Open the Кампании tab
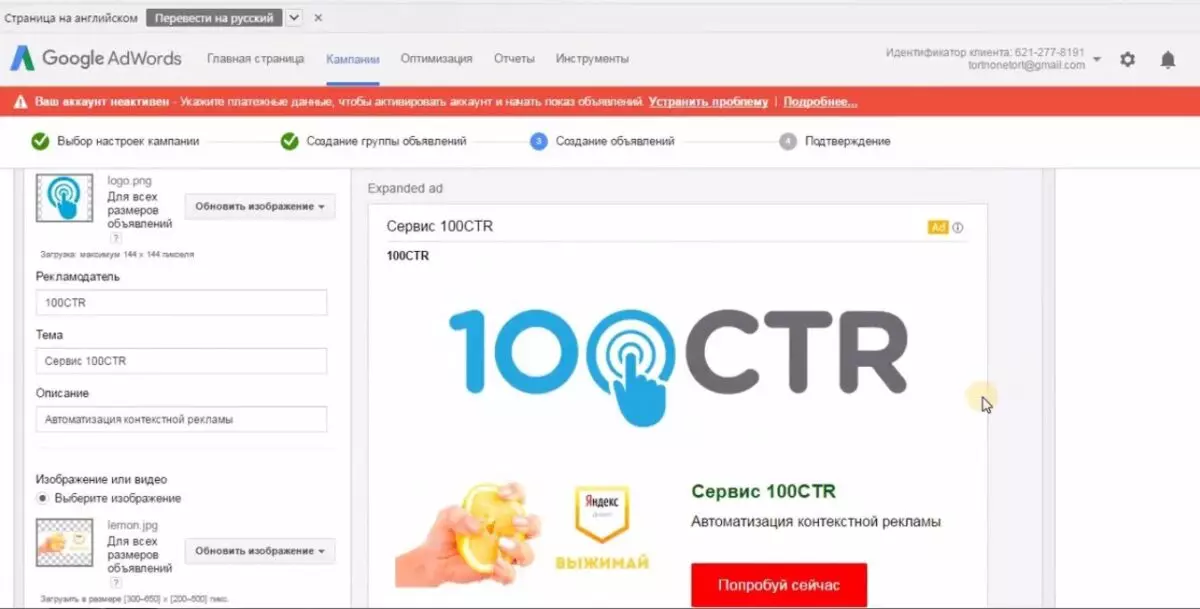Image resolution: width=1200 pixels, height=609 pixels. (x=353, y=58)
